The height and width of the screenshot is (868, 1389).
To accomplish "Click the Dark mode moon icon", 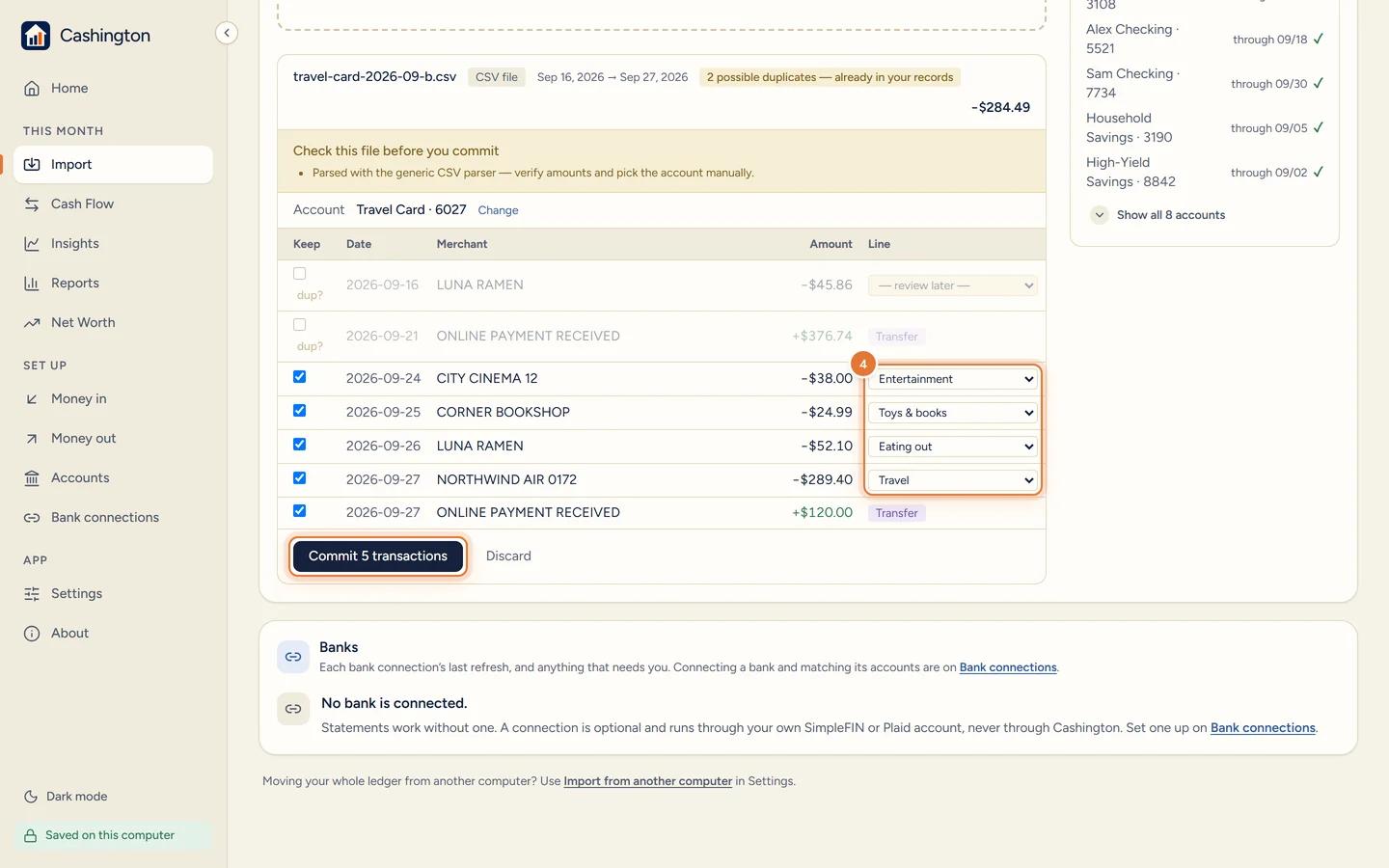I will (31, 797).
